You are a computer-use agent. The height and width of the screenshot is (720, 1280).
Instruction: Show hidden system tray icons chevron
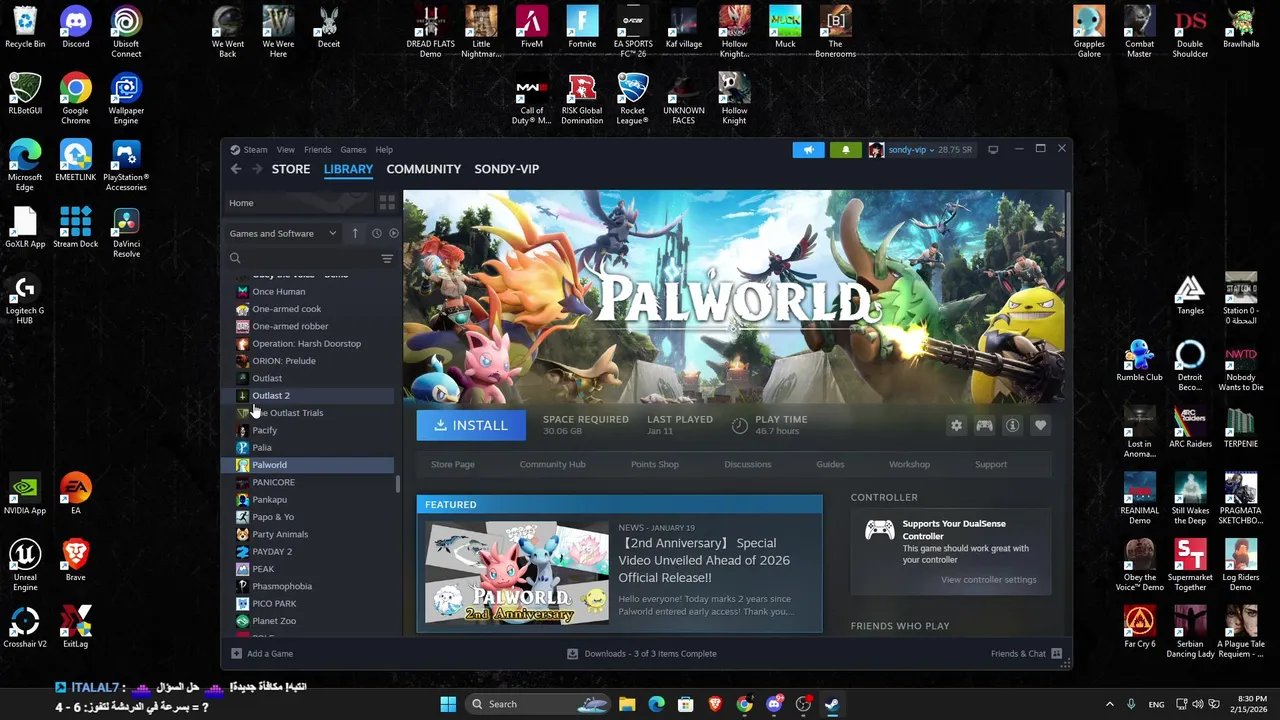(1109, 704)
